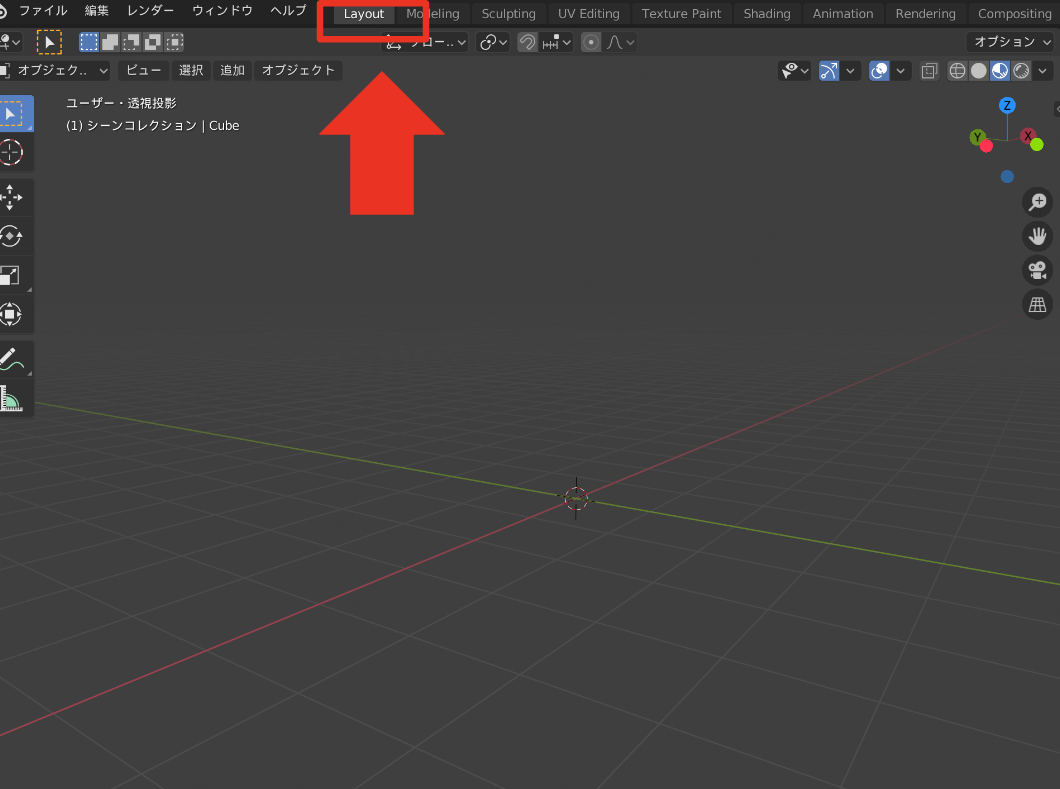Open object visibility and selectability dropdown
1060x789 pixels.
tap(794, 71)
